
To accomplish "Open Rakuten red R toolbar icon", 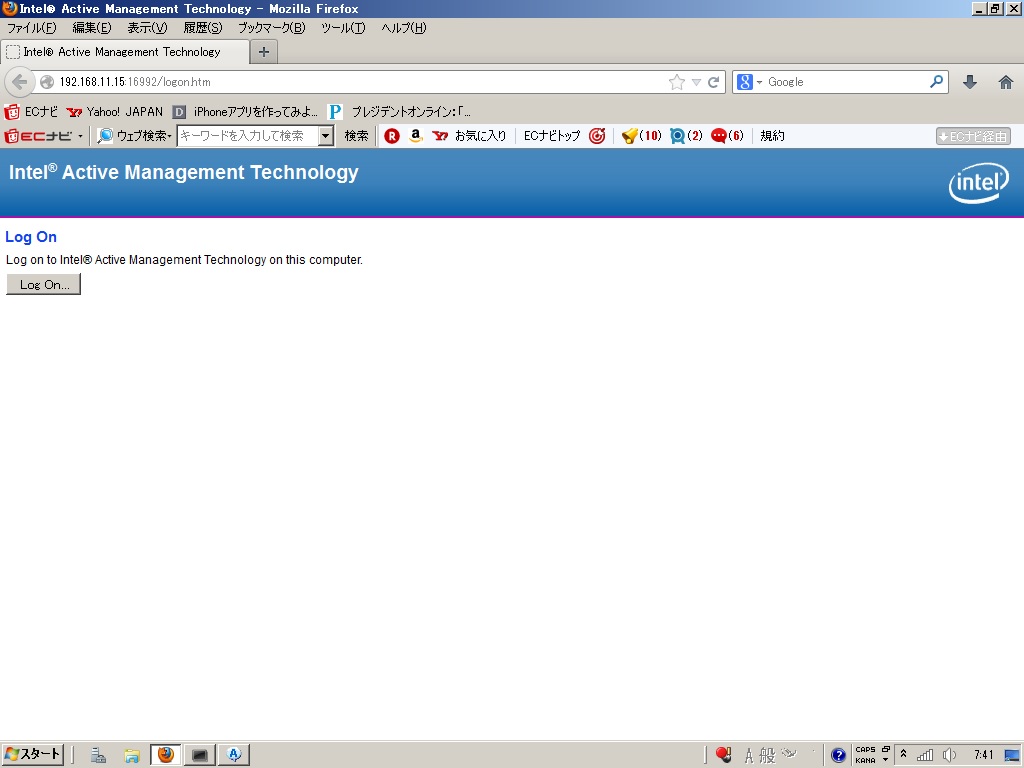I will pyautogui.click(x=392, y=136).
